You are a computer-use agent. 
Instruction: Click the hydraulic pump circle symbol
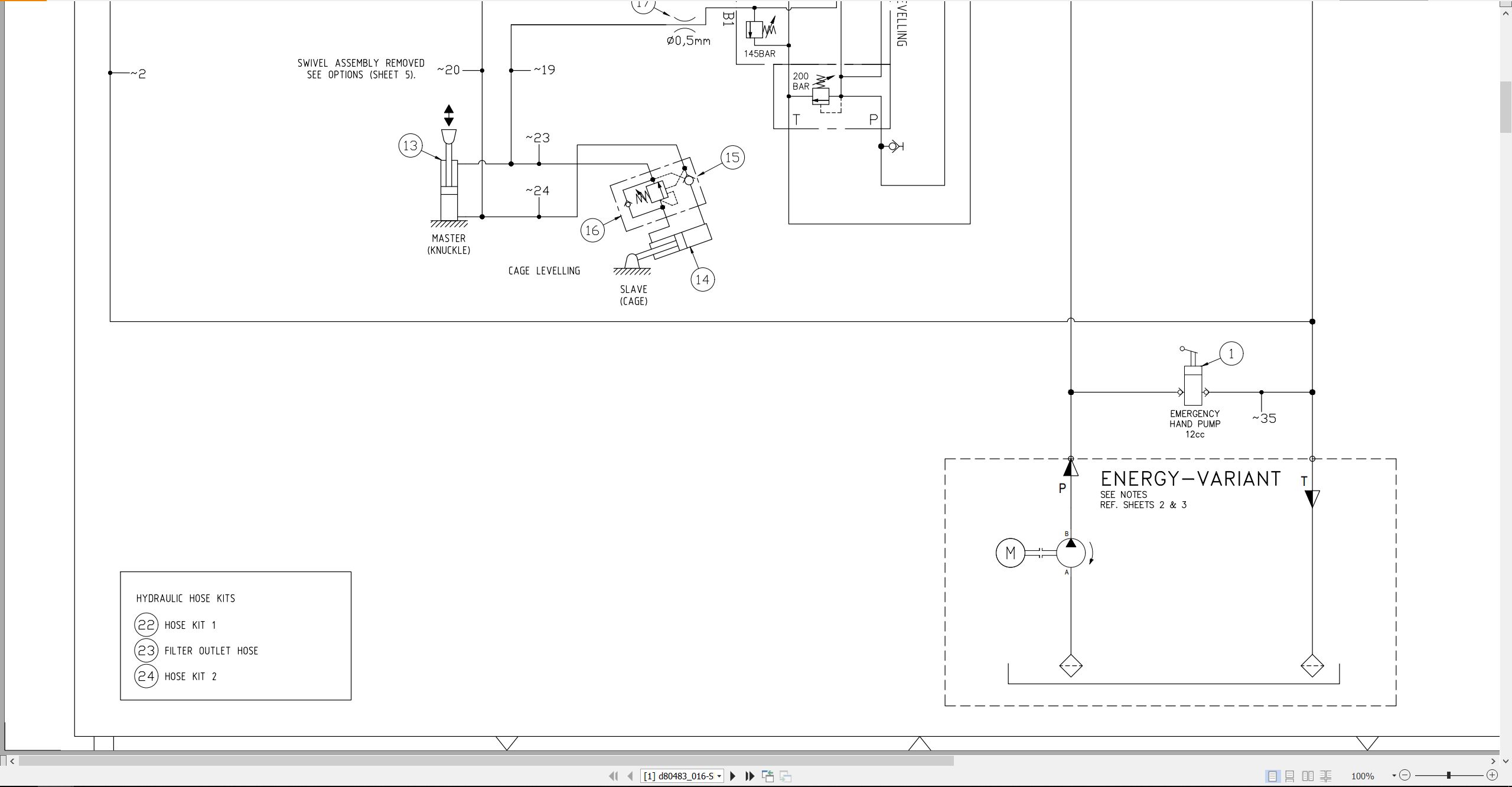pos(1071,553)
